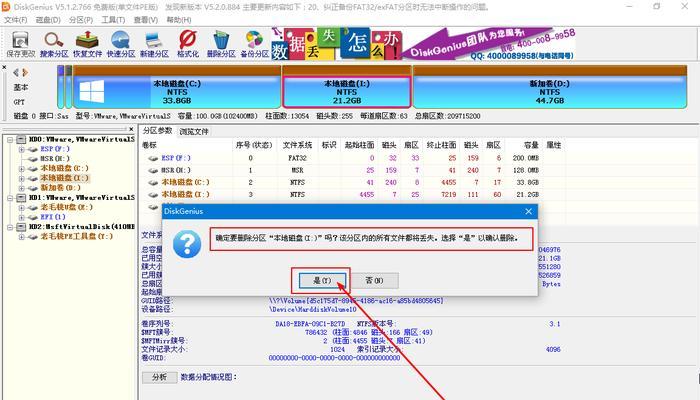Click the 卷标 column header
The width and height of the screenshot is (700, 400).
pyautogui.click(x=150, y=145)
